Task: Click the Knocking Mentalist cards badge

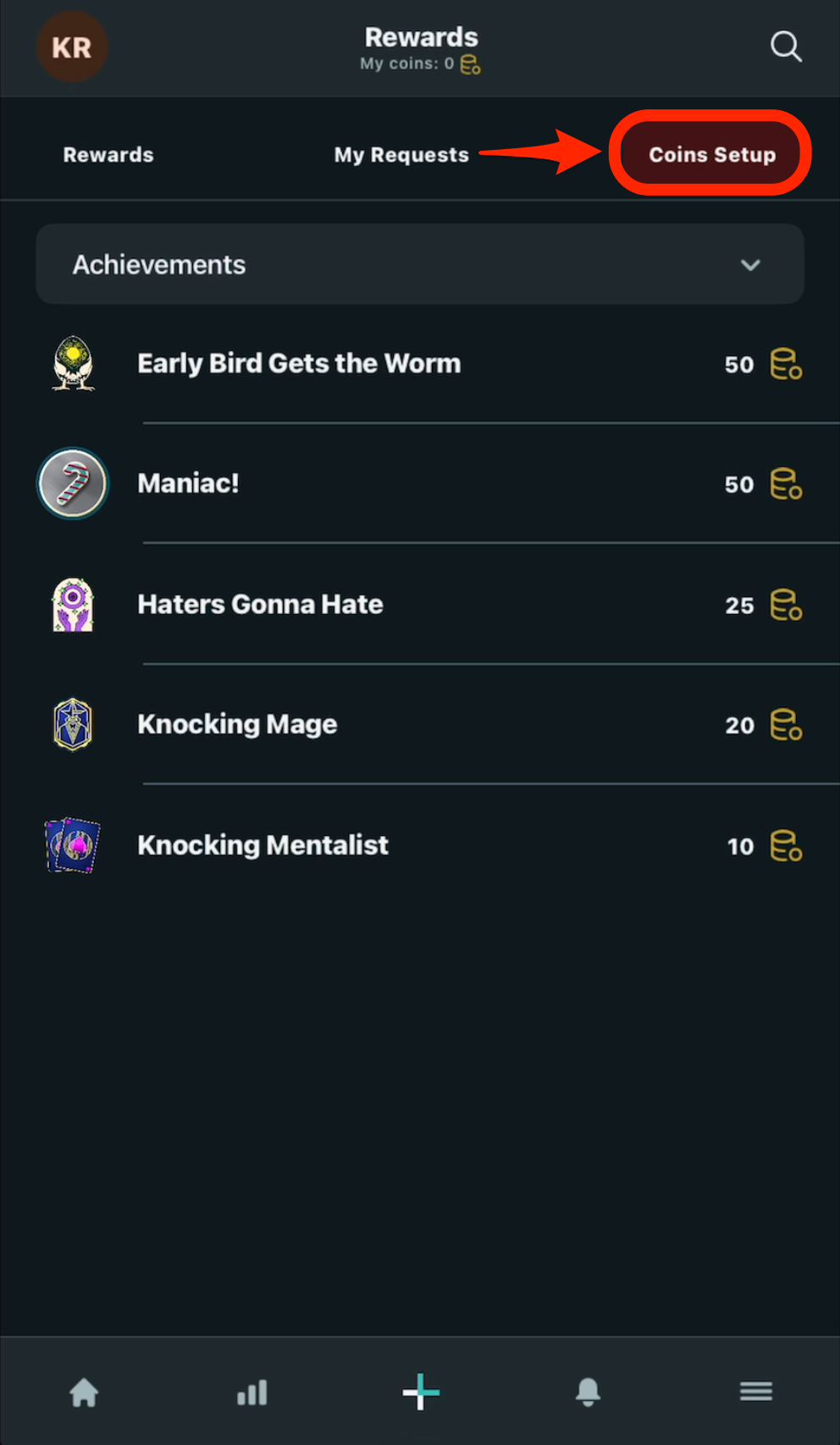Action: tap(73, 844)
